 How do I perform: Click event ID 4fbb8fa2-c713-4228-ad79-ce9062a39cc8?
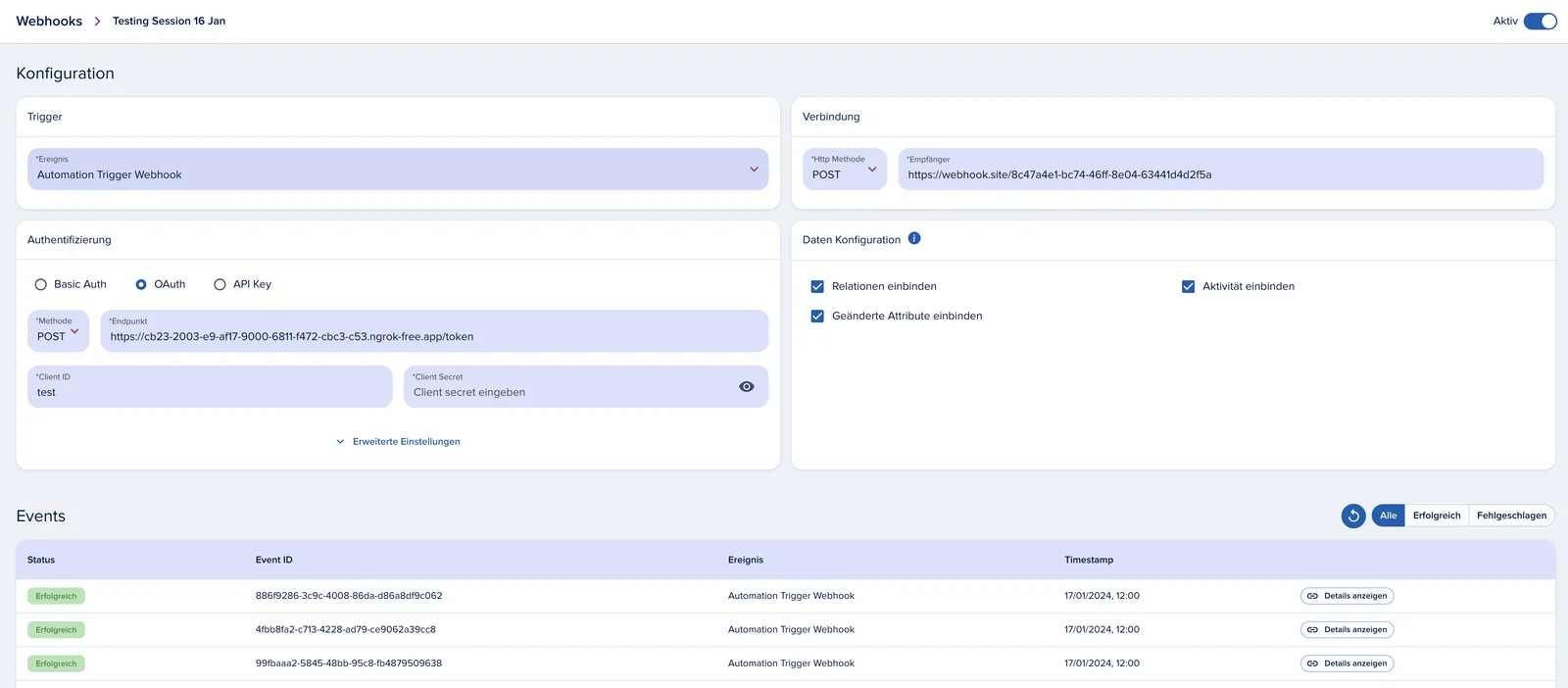pyautogui.click(x=346, y=630)
